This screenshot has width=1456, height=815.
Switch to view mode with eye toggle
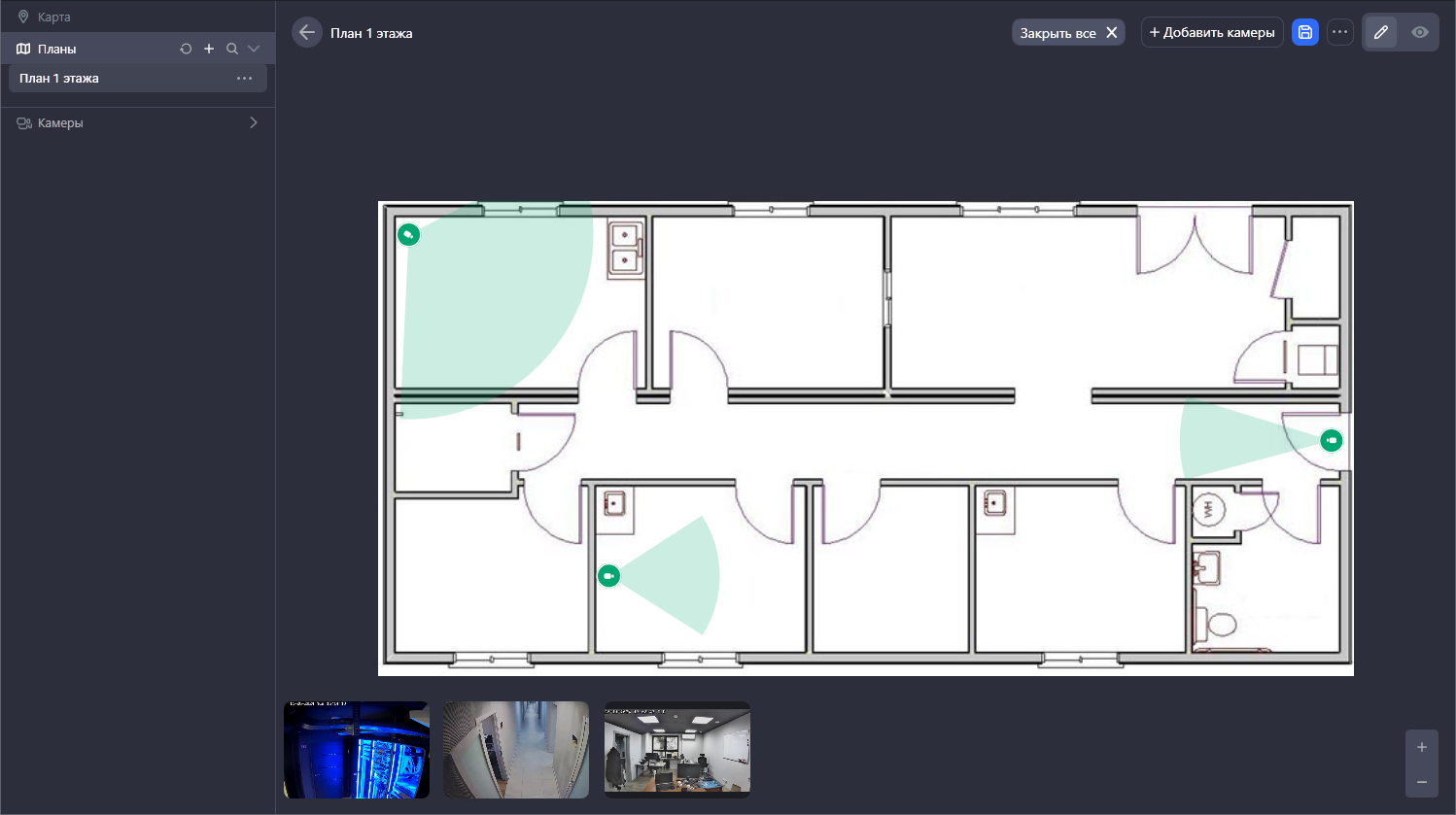coord(1420,32)
